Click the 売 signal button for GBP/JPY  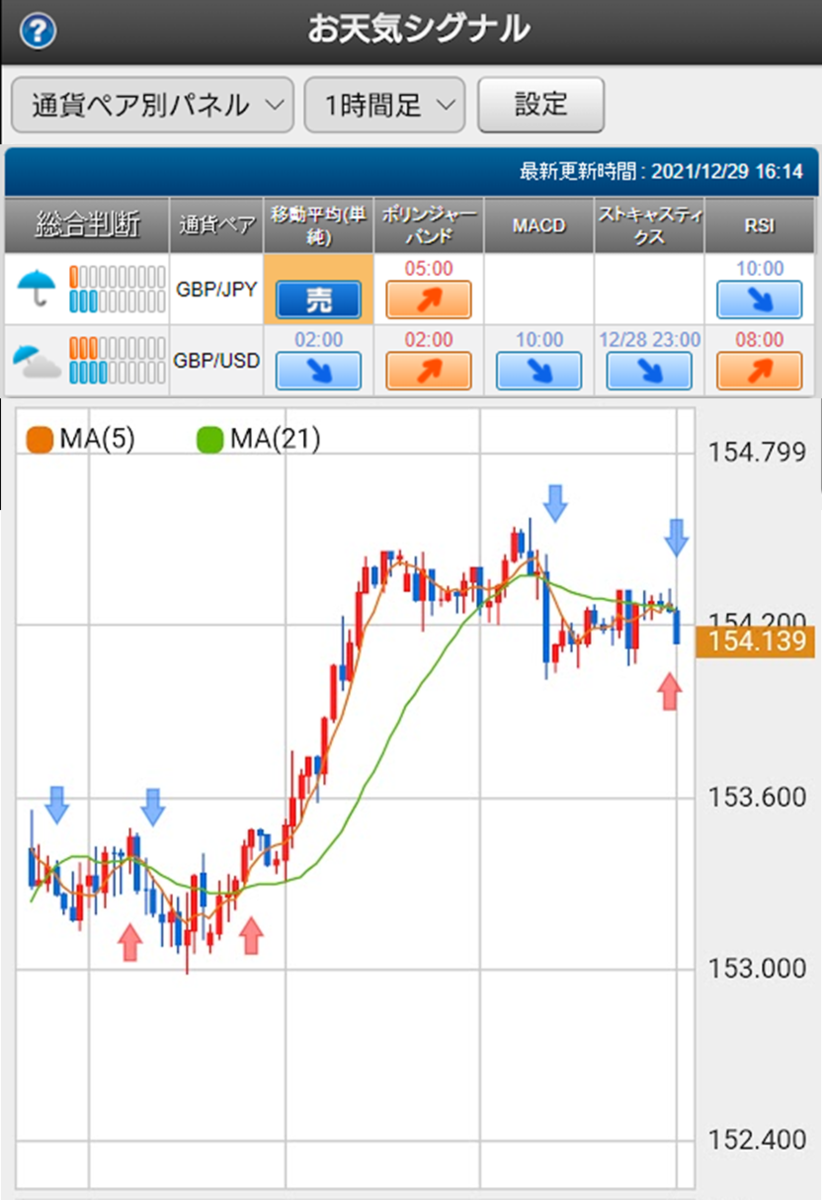(x=319, y=300)
